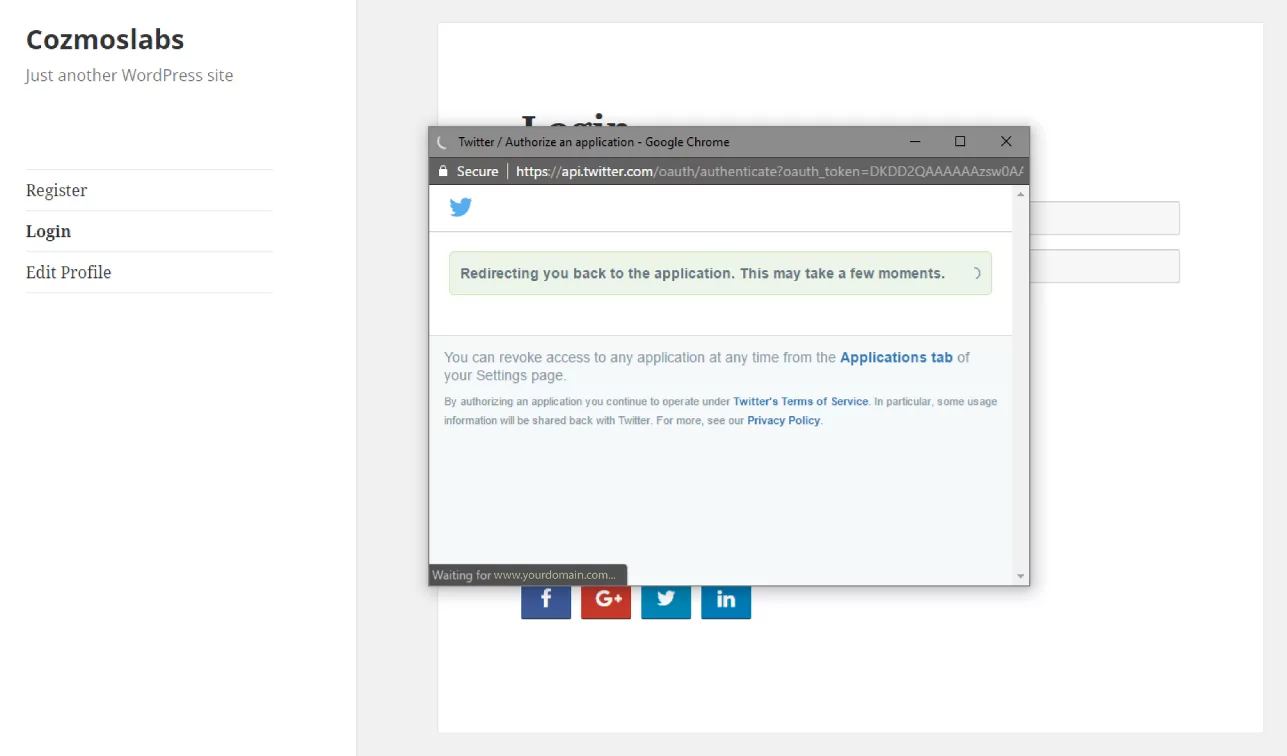This screenshot has width=1287, height=756.
Task: Click the second login input field
Action: [x=1104, y=266]
